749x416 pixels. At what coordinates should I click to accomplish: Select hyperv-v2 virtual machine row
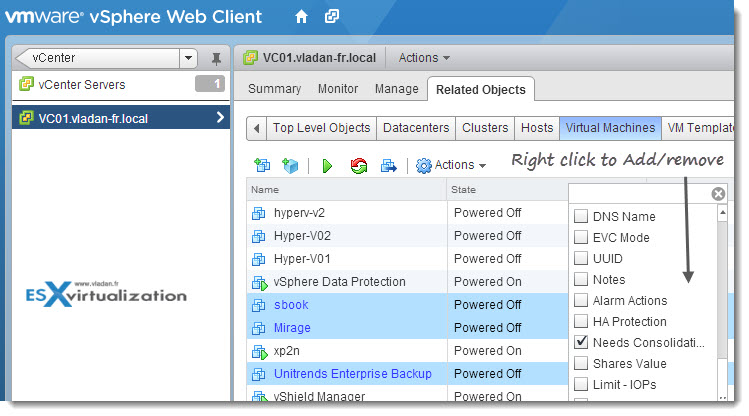pyautogui.click(x=407, y=213)
